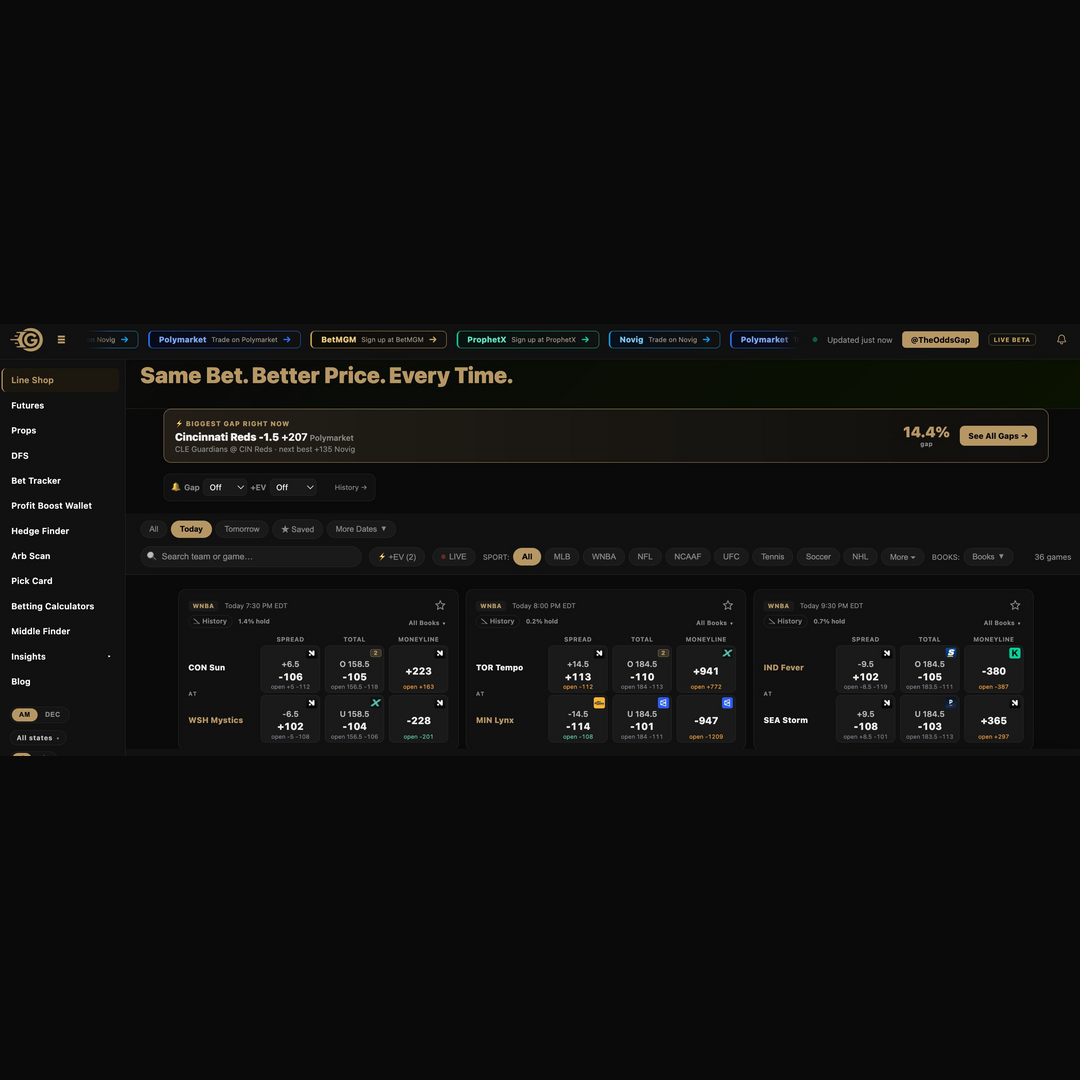
Task: Click the See All Gaps button
Action: click(x=997, y=436)
